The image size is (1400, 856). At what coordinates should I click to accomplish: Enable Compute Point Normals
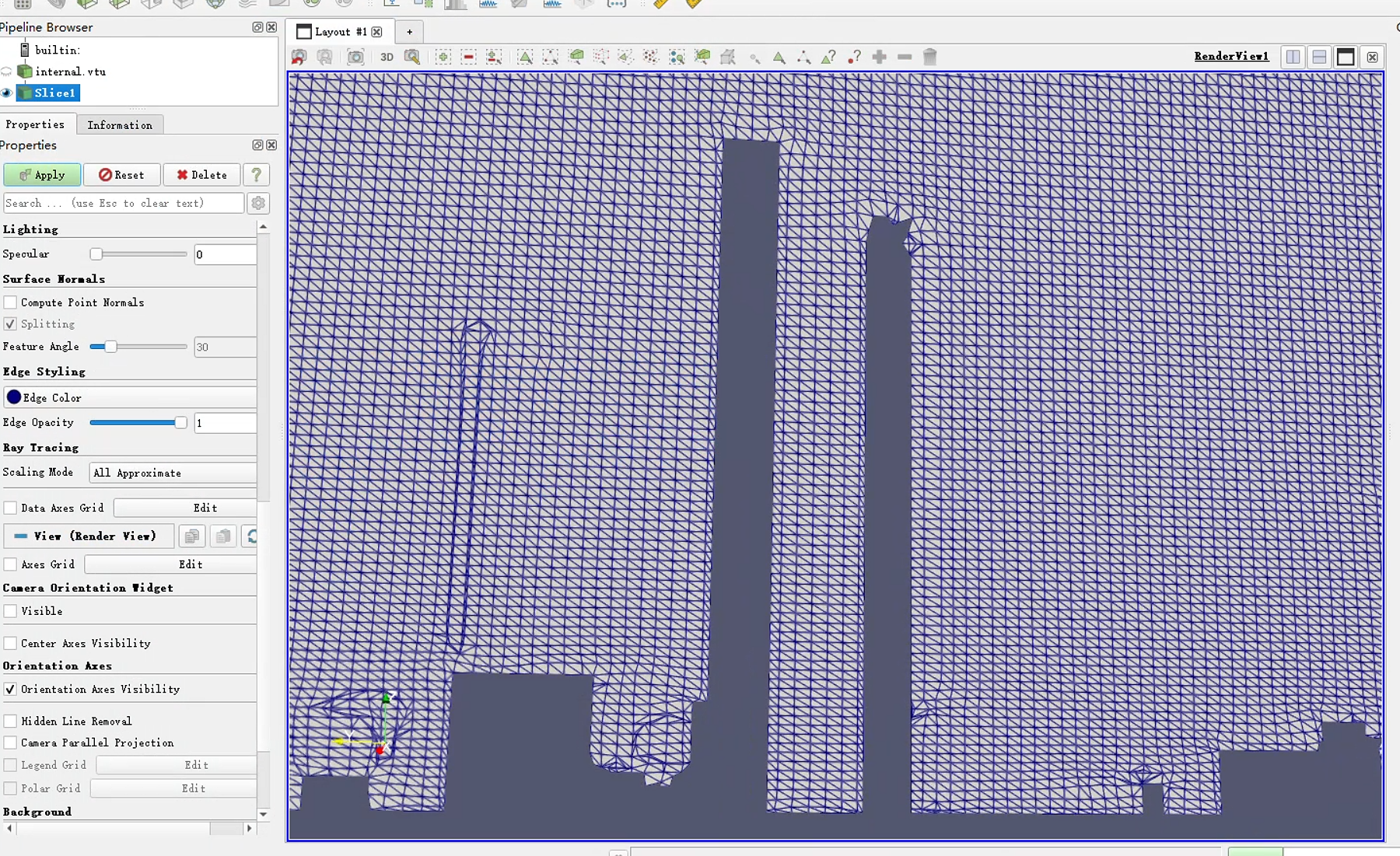click(10, 302)
